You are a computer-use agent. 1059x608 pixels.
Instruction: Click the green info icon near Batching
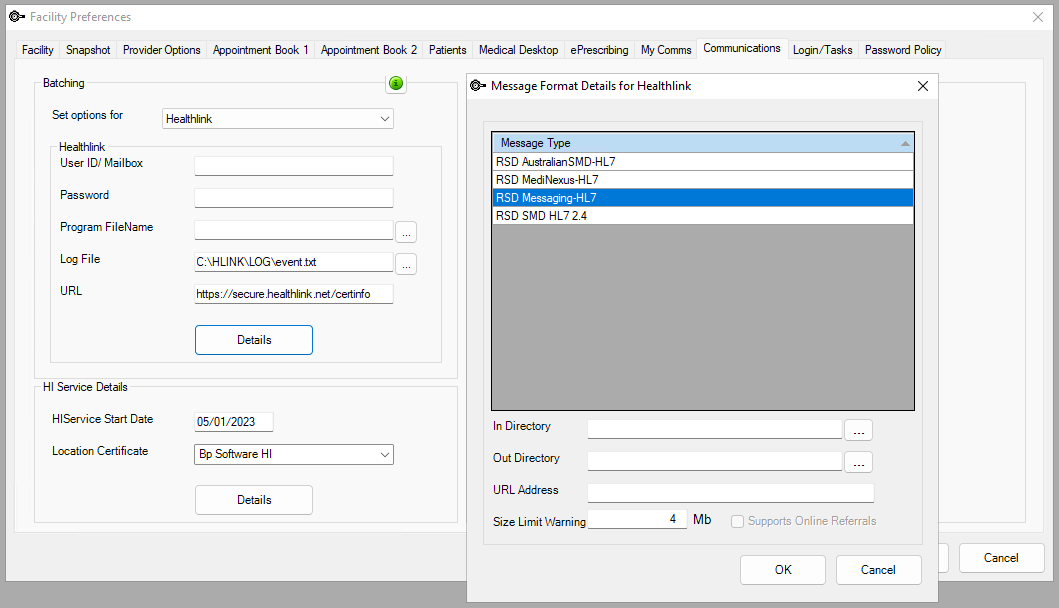396,83
